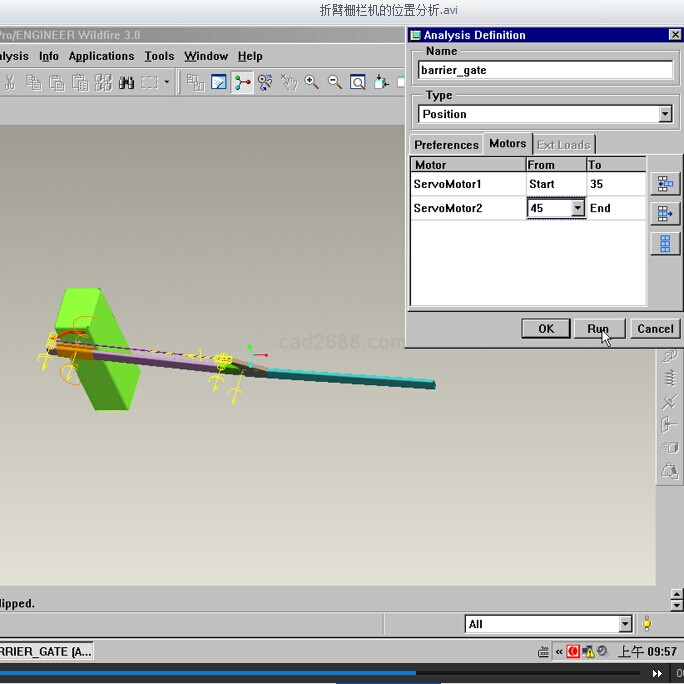Open the ServoMotor2 From value dropdown
The height and width of the screenshot is (684, 684).
(577, 208)
